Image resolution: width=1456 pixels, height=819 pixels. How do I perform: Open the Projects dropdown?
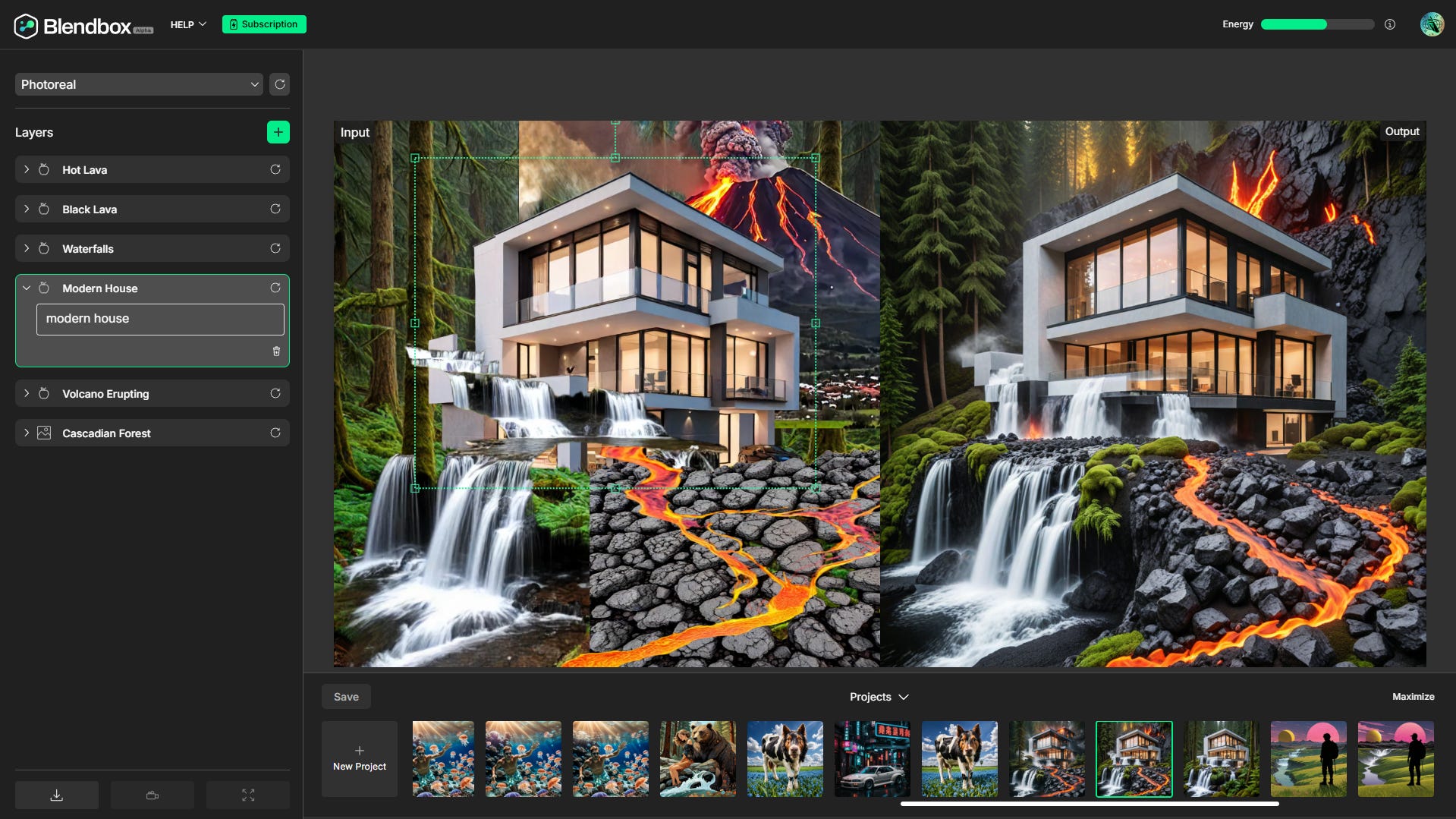[879, 697]
